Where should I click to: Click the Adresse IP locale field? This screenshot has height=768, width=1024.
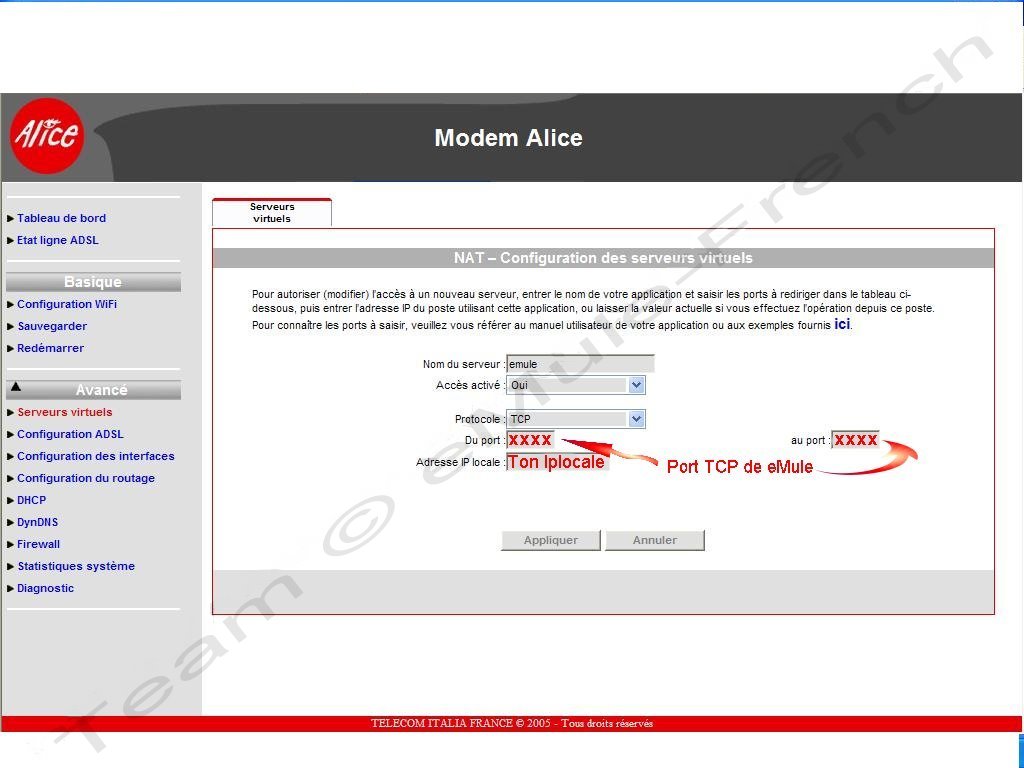[x=558, y=462]
